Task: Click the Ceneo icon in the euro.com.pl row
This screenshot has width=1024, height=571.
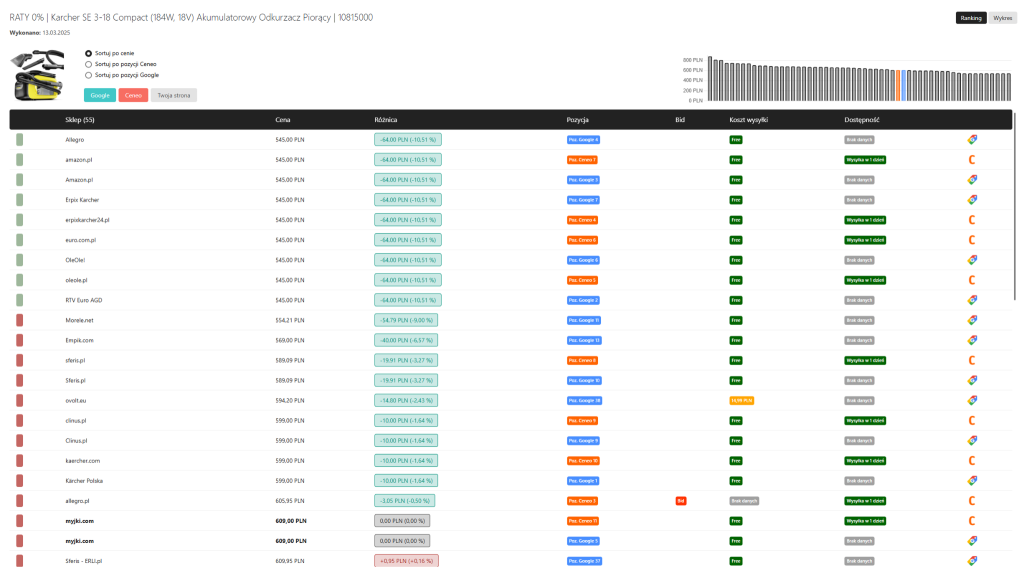Action: (972, 240)
